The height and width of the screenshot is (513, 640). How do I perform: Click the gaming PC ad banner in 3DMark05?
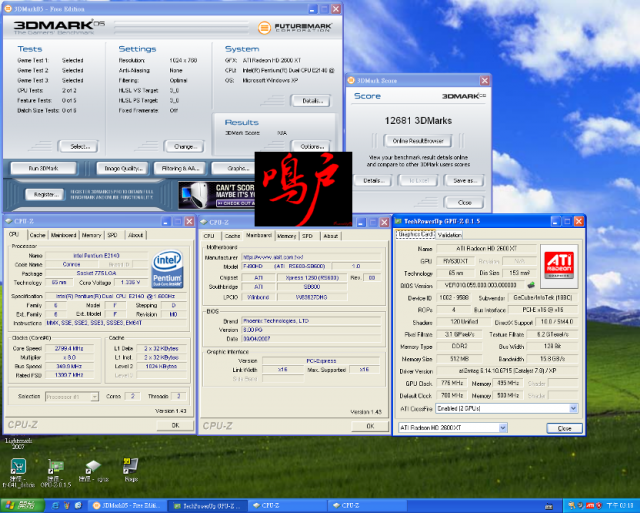217,194
